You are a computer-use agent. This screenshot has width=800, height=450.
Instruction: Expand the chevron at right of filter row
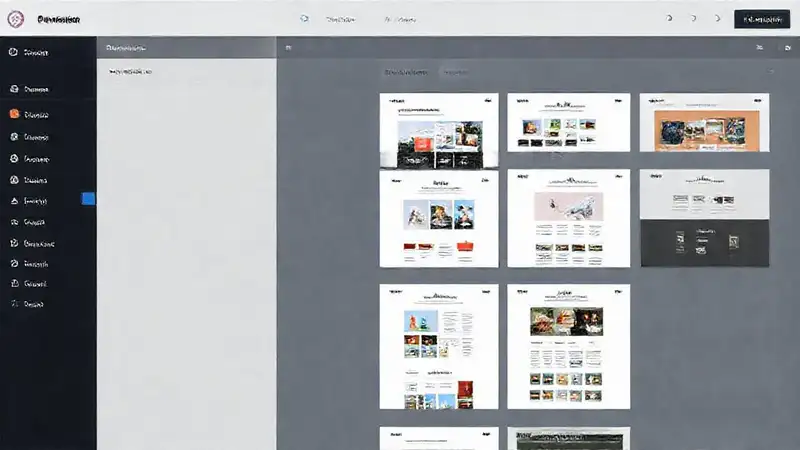771,72
